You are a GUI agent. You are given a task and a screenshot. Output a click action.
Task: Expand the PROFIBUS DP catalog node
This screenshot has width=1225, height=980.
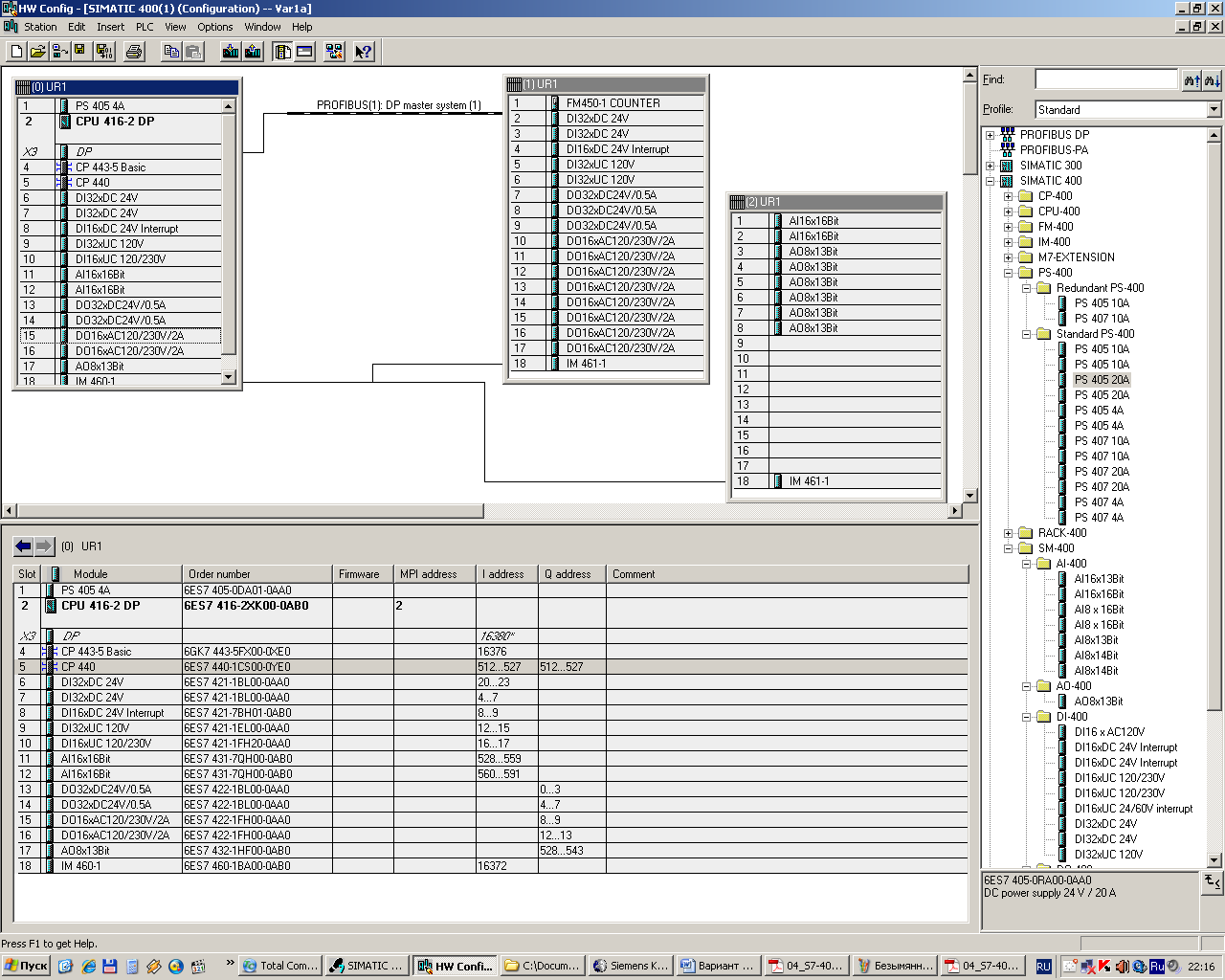[991, 135]
